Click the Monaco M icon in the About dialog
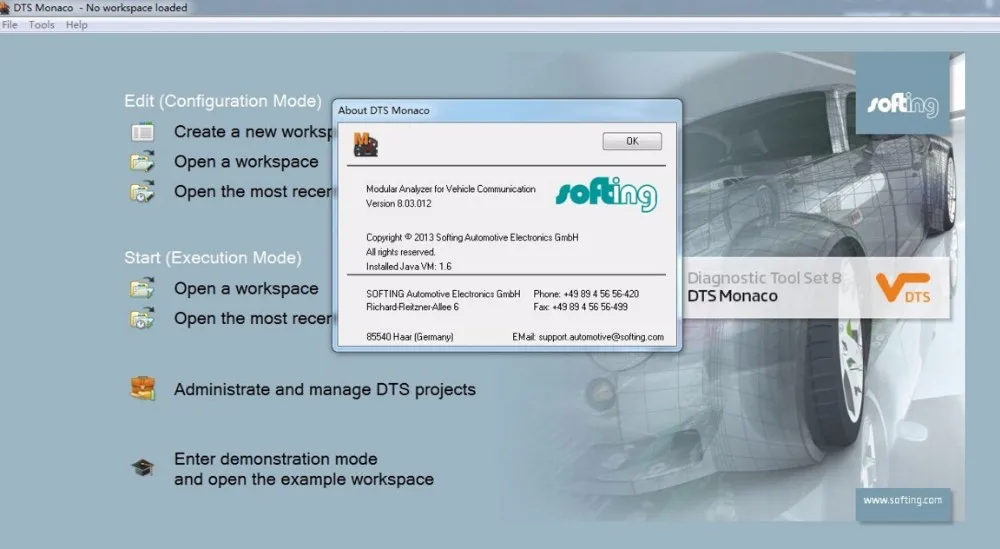The image size is (1000, 549). click(365, 144)
